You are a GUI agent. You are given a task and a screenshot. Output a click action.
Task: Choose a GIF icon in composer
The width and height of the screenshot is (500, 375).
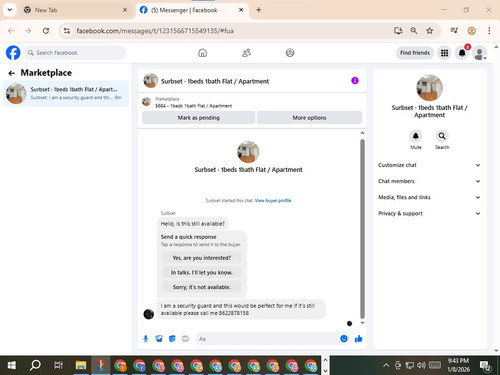185,339
